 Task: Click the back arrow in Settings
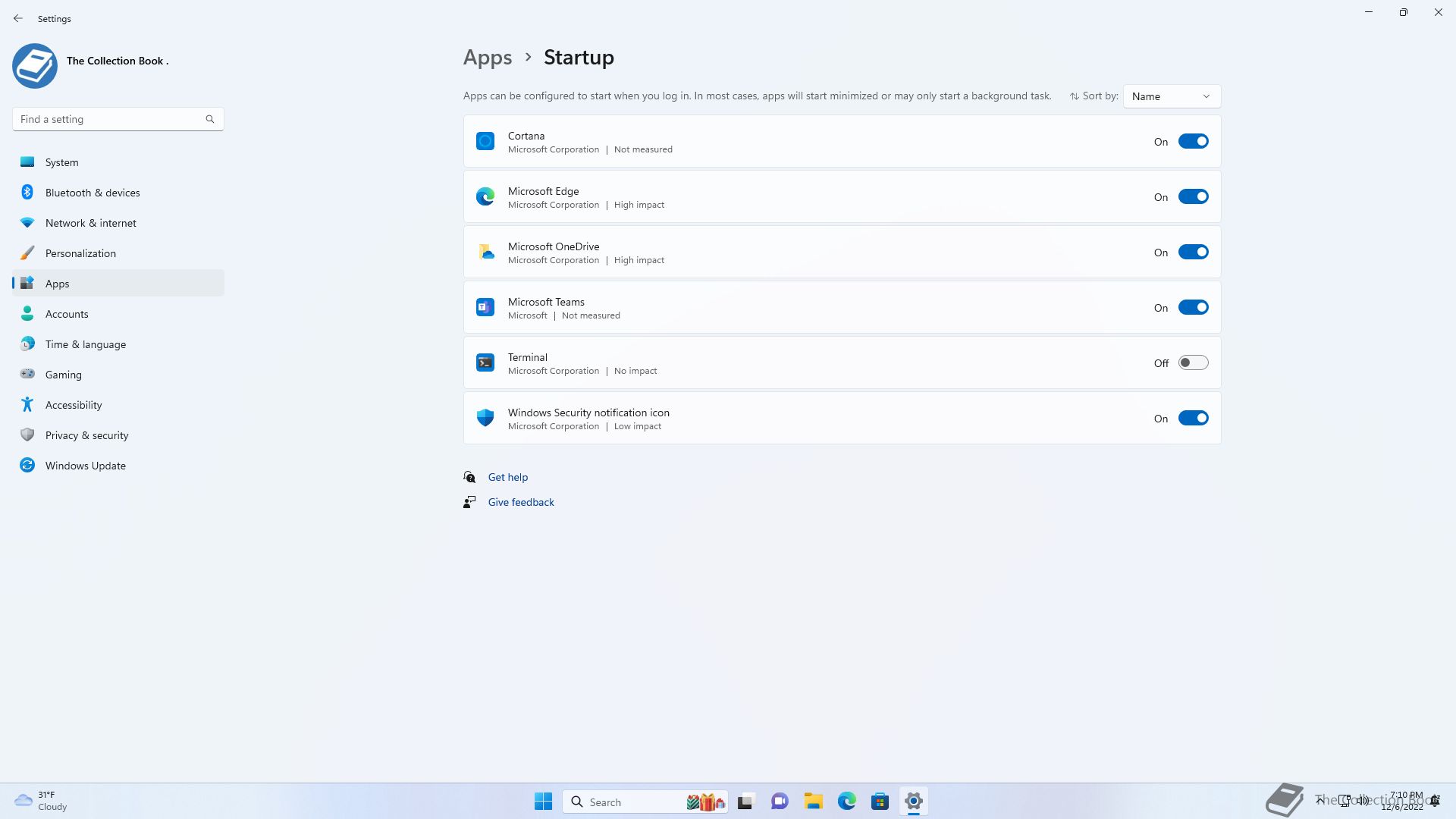pyautogui.click(x=18, y=18)
